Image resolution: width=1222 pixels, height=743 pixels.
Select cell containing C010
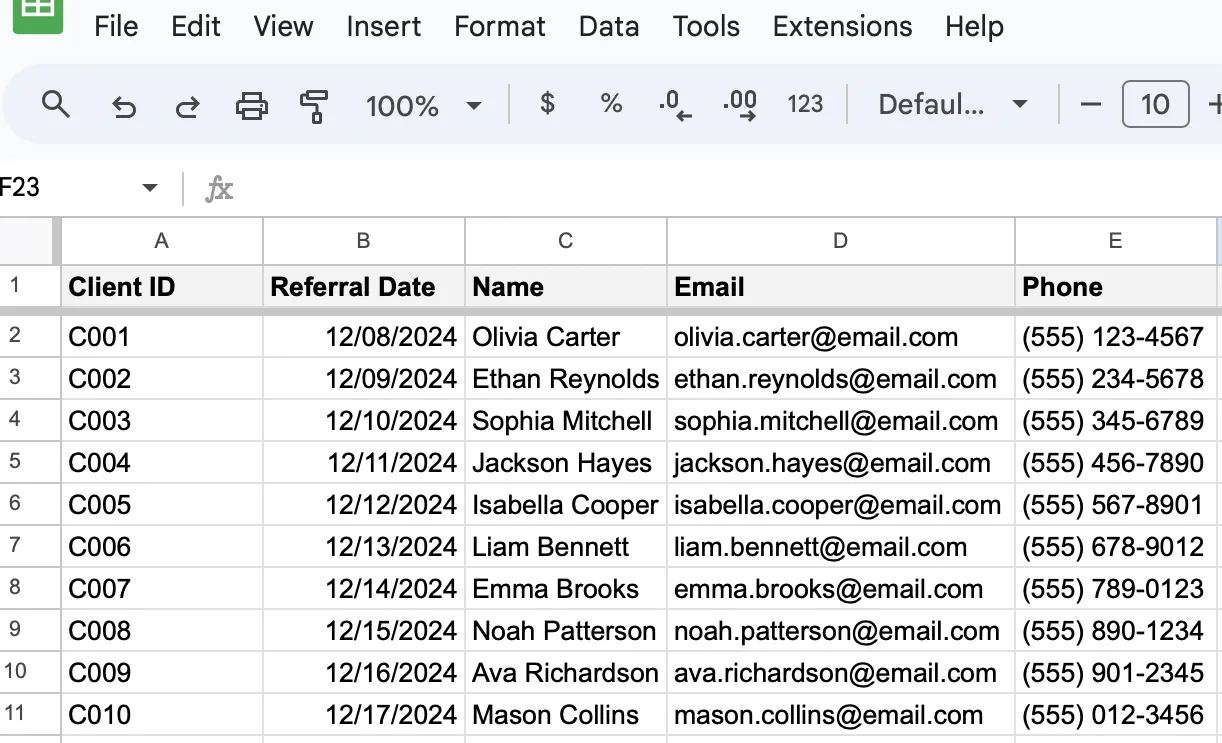162,715
